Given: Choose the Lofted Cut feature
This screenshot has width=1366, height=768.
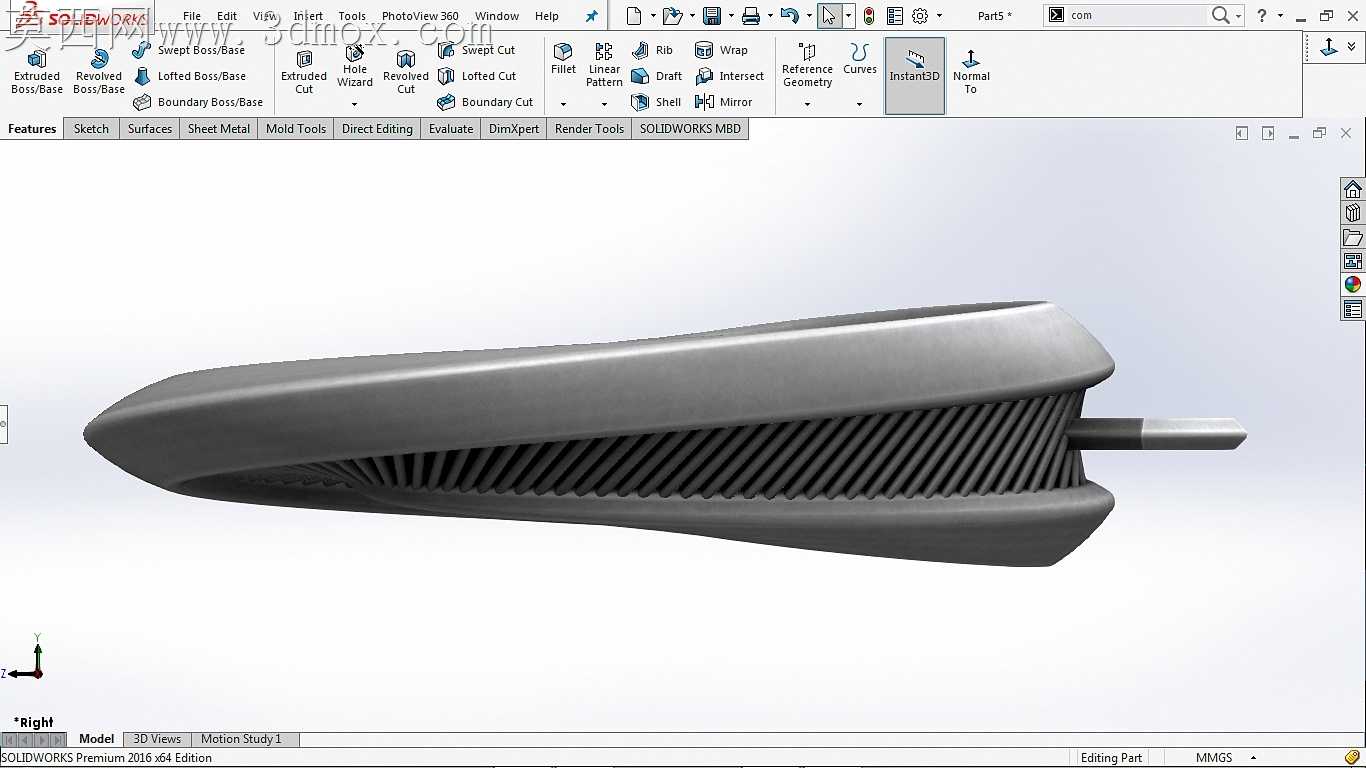Looking at the screenshot, I should (x=477, y=76).
